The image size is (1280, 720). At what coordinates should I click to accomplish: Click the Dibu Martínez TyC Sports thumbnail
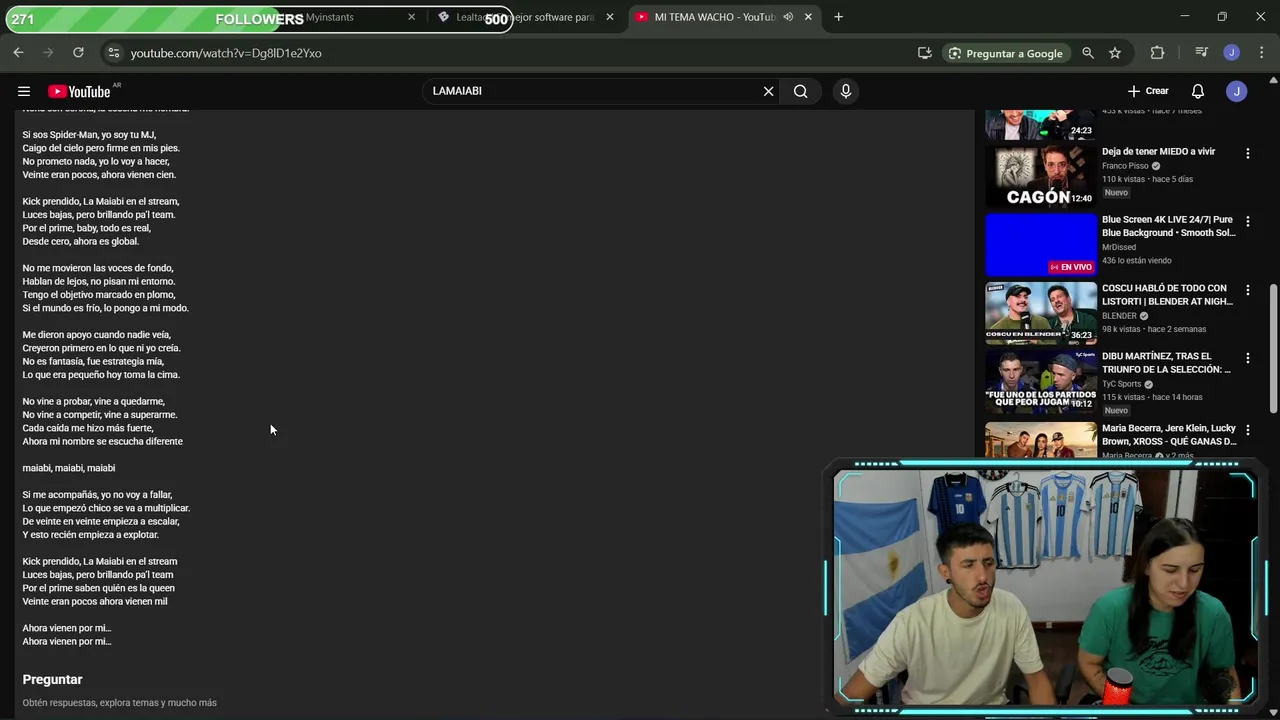click(1041, 381)
